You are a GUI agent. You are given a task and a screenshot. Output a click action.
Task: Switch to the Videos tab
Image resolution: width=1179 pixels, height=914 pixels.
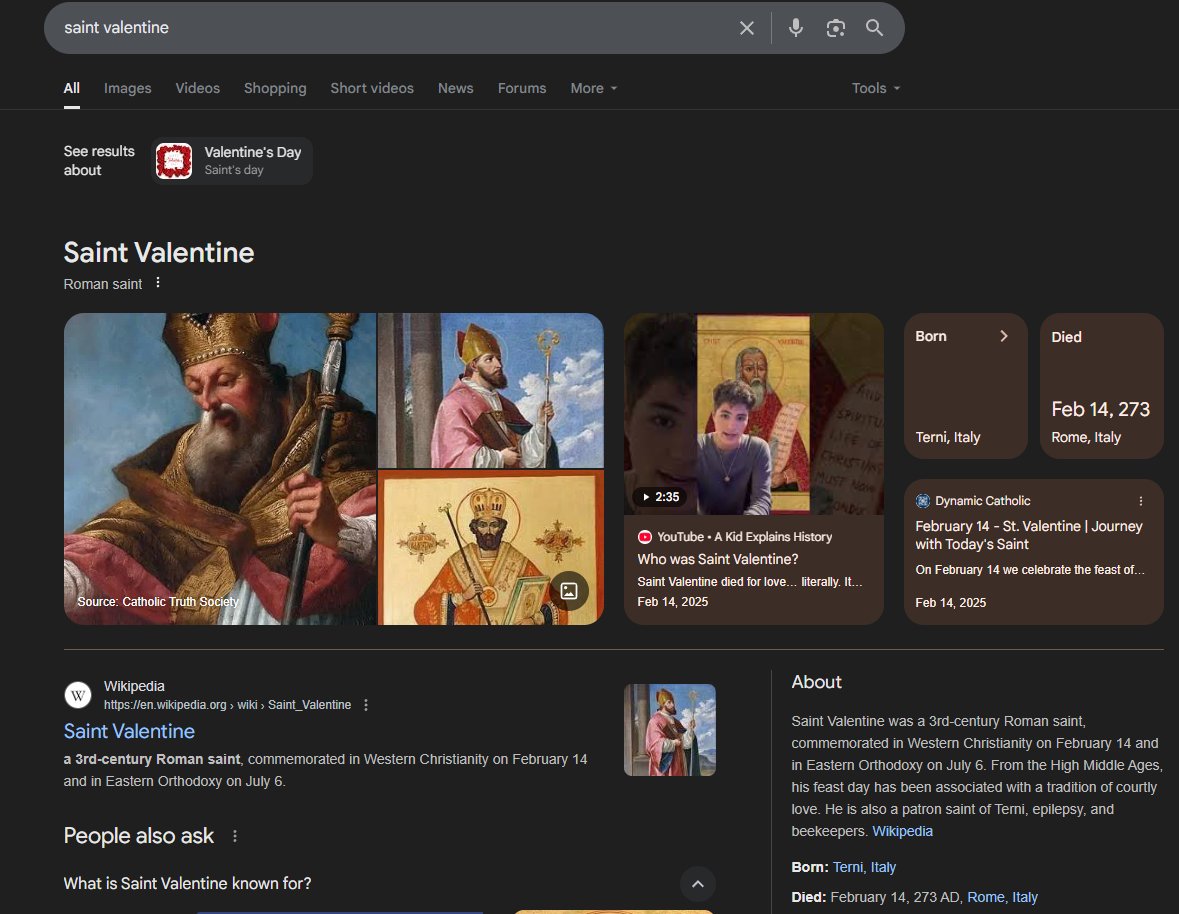pos(198,88)
